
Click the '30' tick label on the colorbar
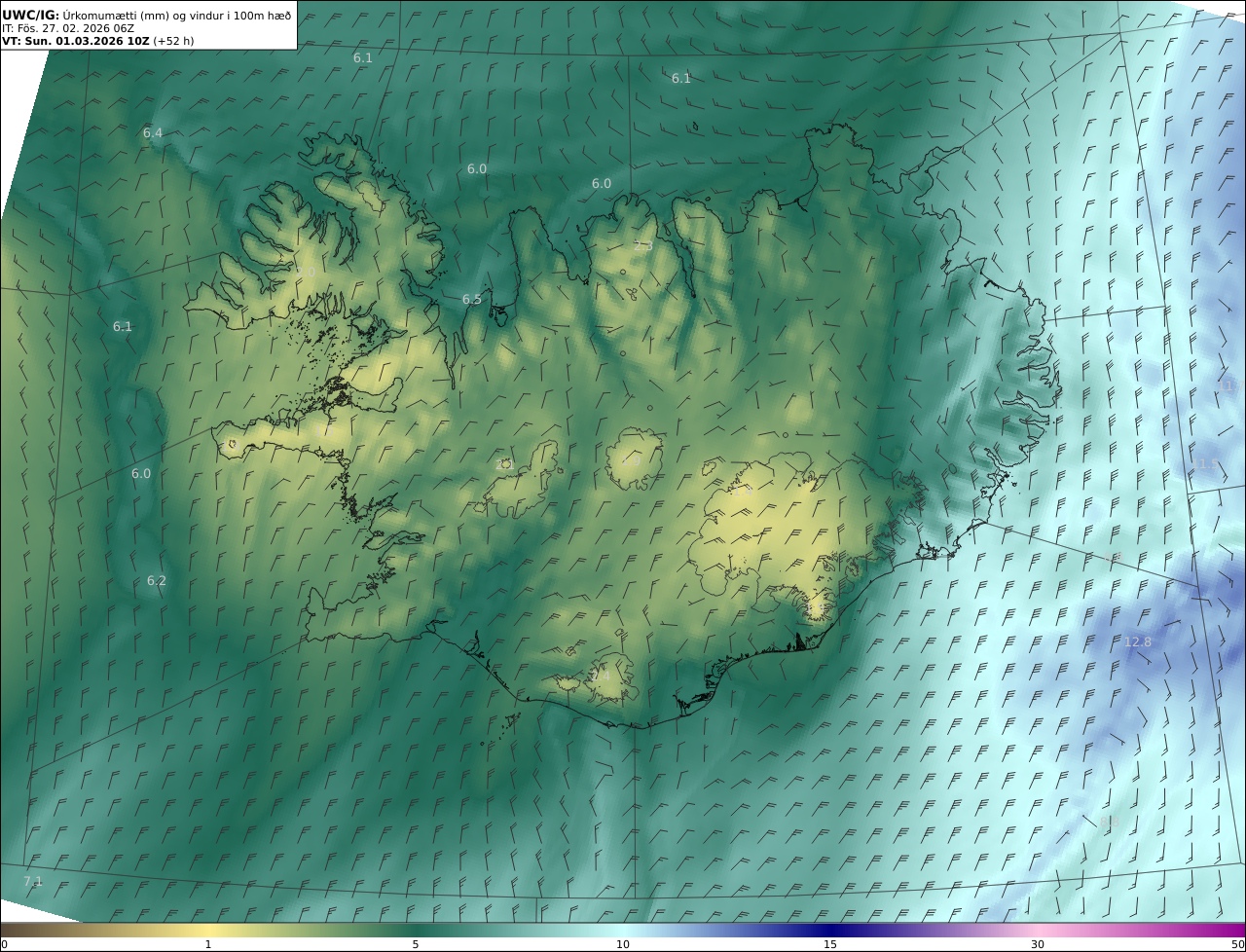coord(1038,944)
